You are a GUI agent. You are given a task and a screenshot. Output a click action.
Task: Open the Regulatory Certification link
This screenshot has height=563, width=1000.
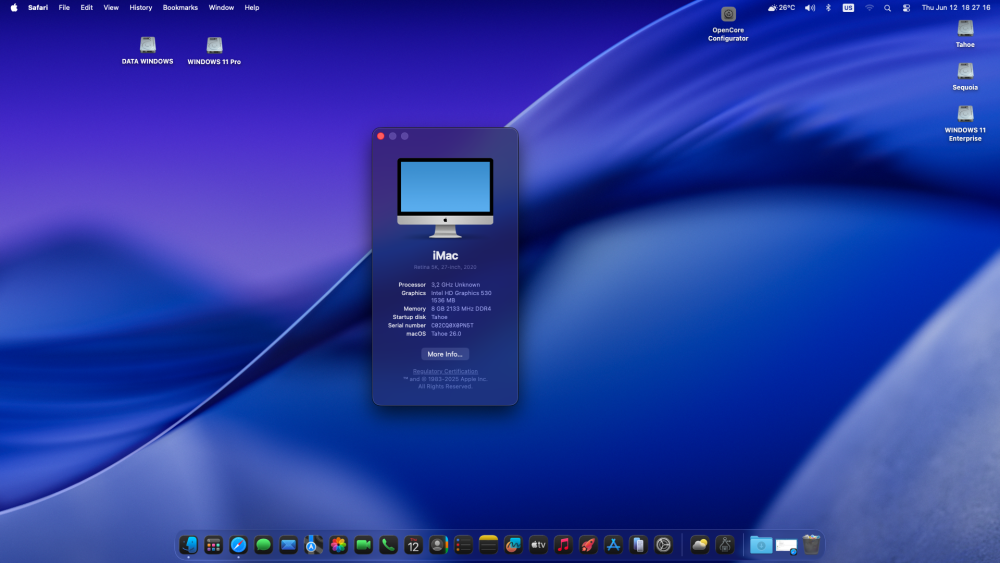click(445, 371)
